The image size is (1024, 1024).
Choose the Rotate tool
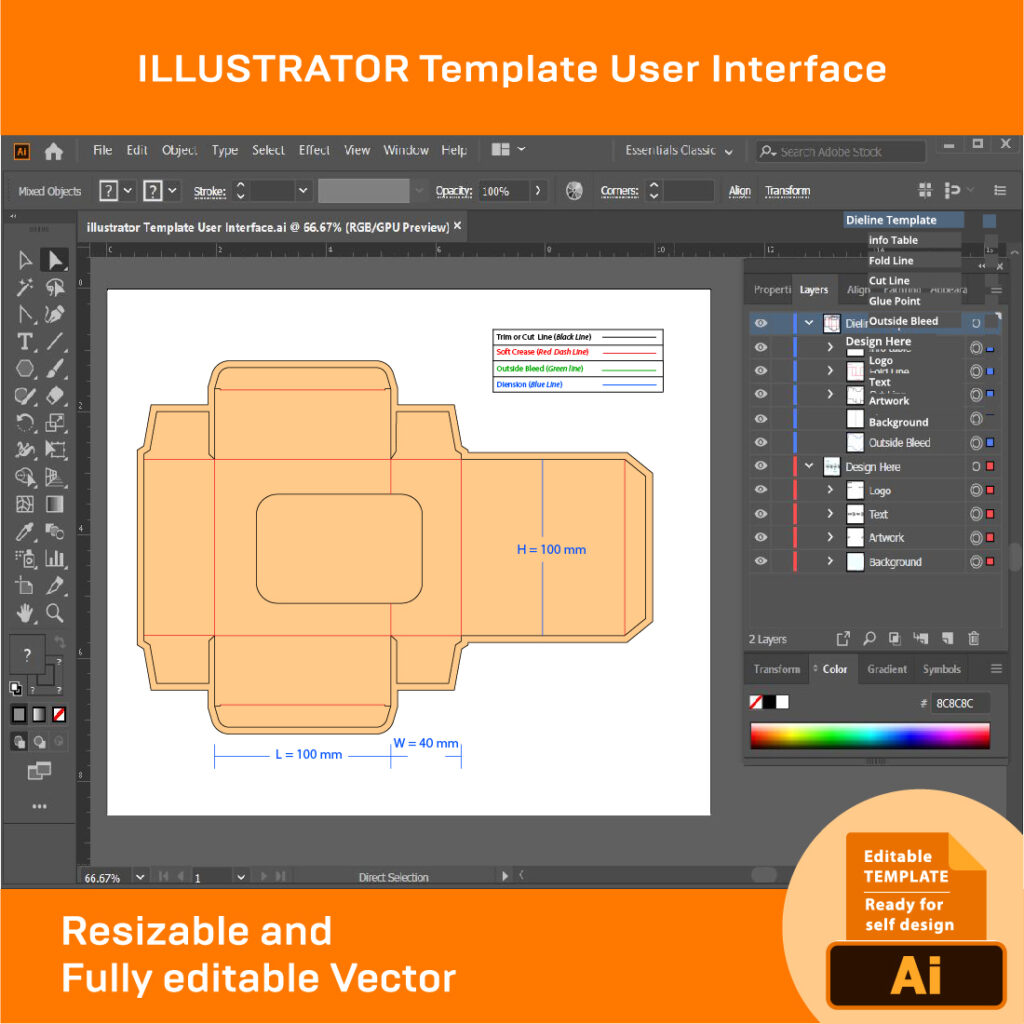click(25, 423)
